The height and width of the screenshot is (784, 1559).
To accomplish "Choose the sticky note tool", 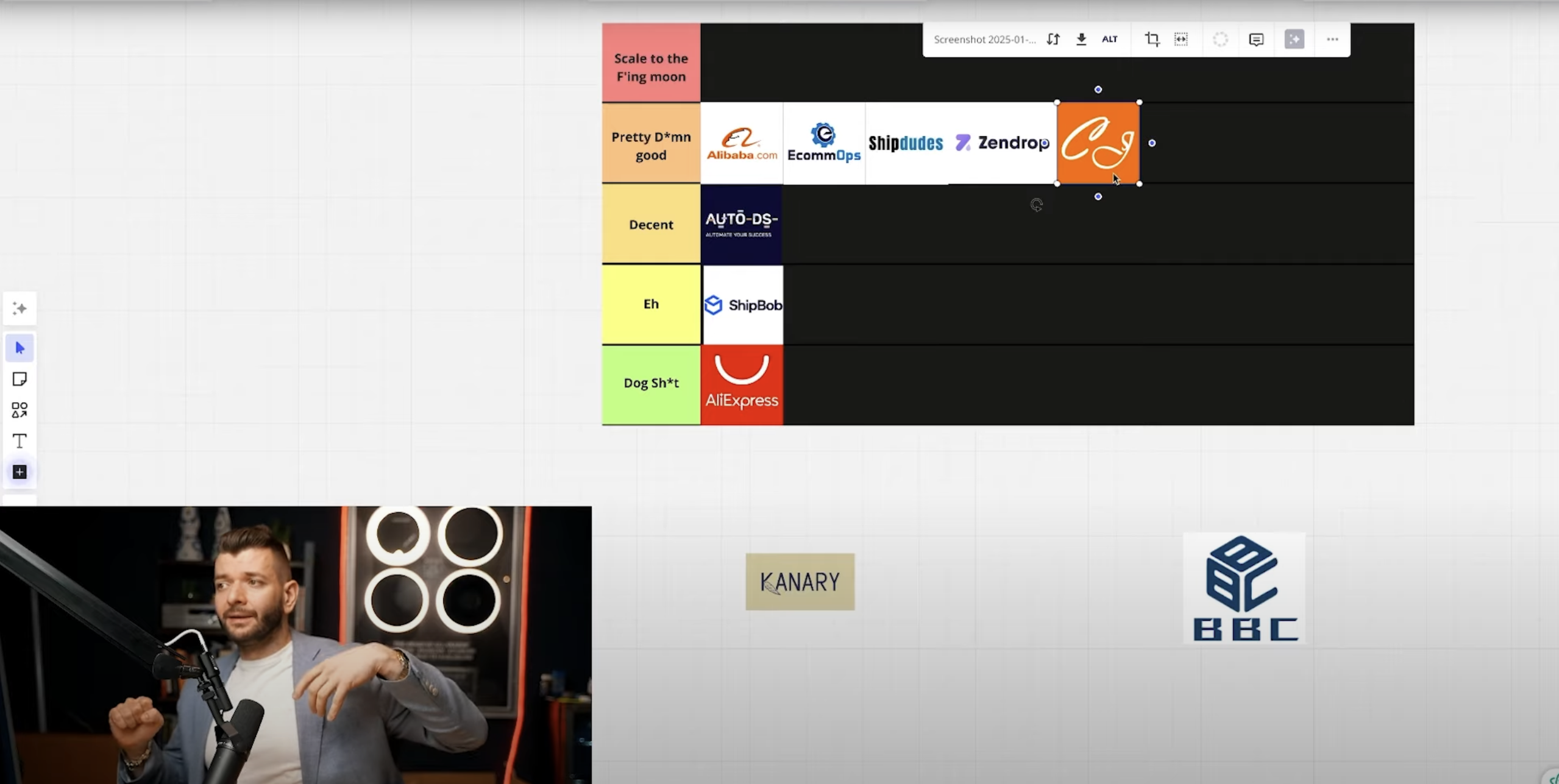I will pyautogui.click(x=20, y=379).
